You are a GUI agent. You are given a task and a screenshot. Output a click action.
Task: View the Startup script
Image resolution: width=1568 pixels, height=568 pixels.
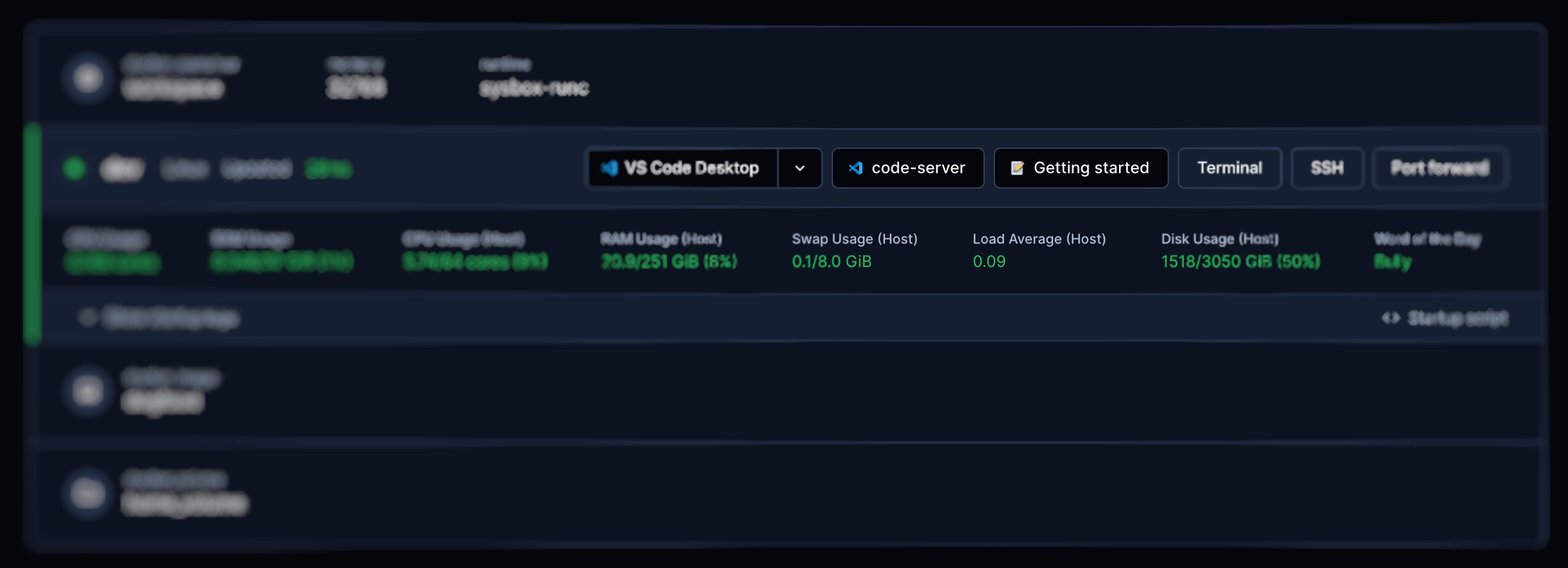(1445, 317)
